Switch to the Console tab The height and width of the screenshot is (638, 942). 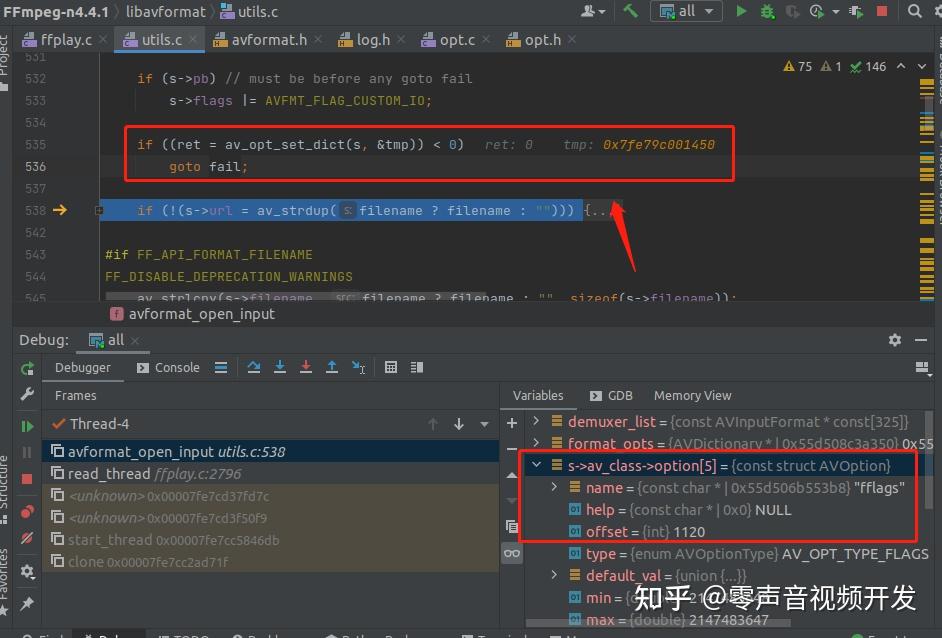(x=168, y=368)
